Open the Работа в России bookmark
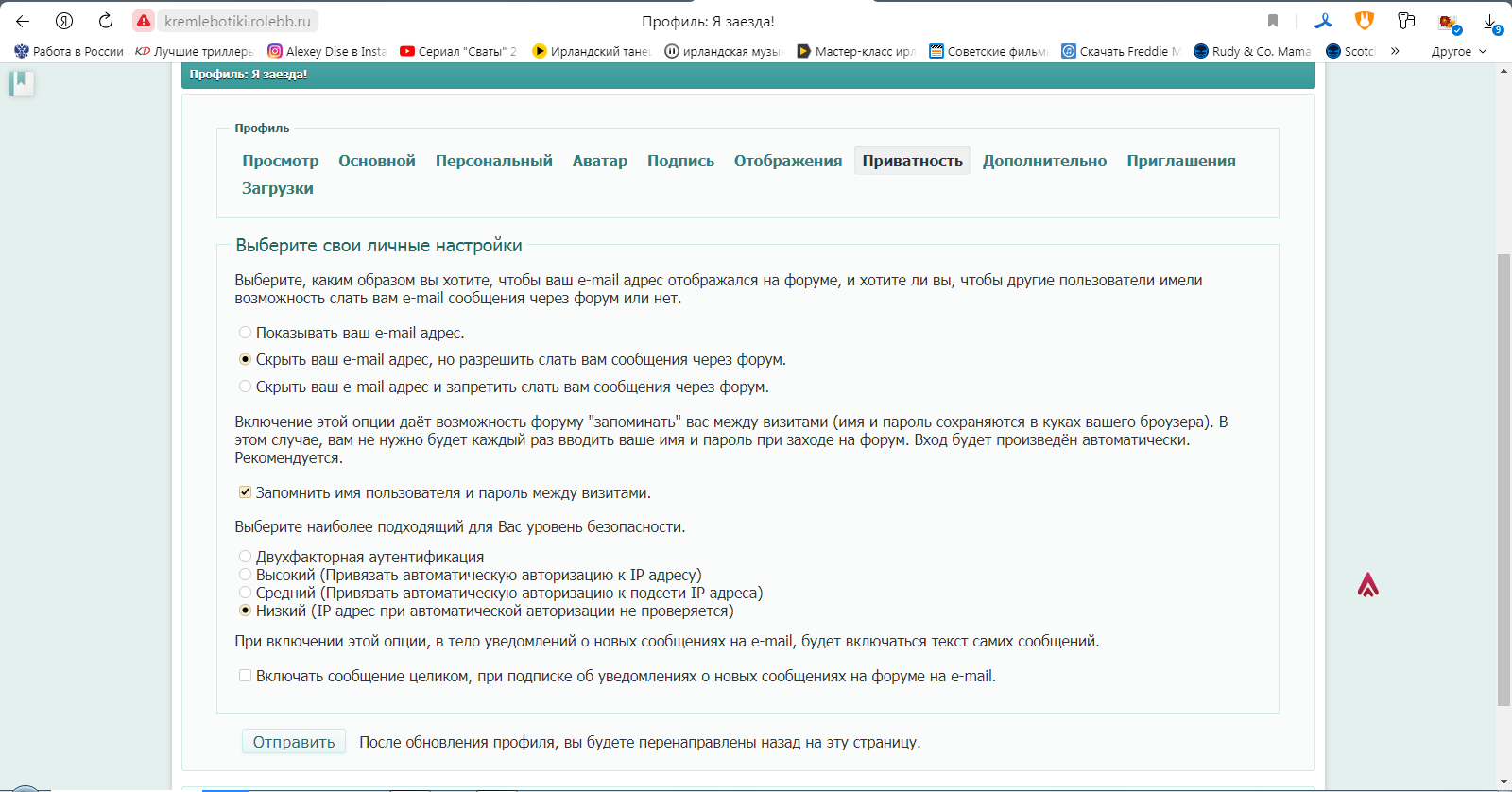 click(68, 51)
